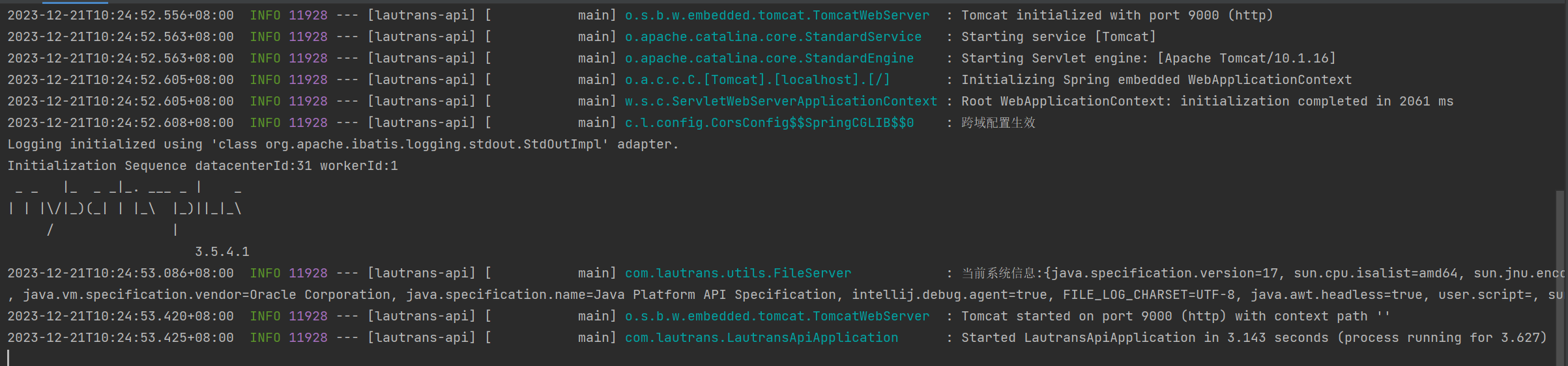The image size is (1568, 366).
Task: Click the o.a.c.c.C.[Tomcat].[localhost].[/] logger name
Action: [x=757, y=79]
